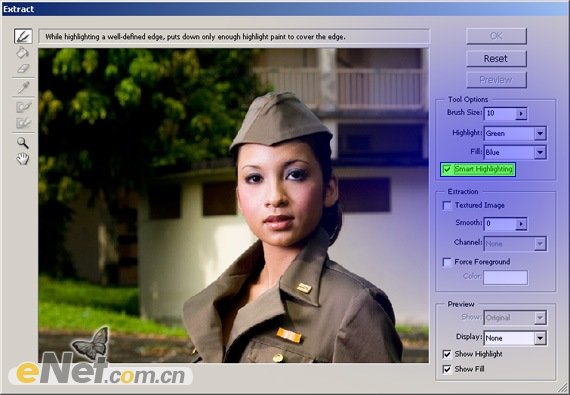Select the Eyedropper tool
The width and height of the screenshot is (570, 395).
point(23,88)
